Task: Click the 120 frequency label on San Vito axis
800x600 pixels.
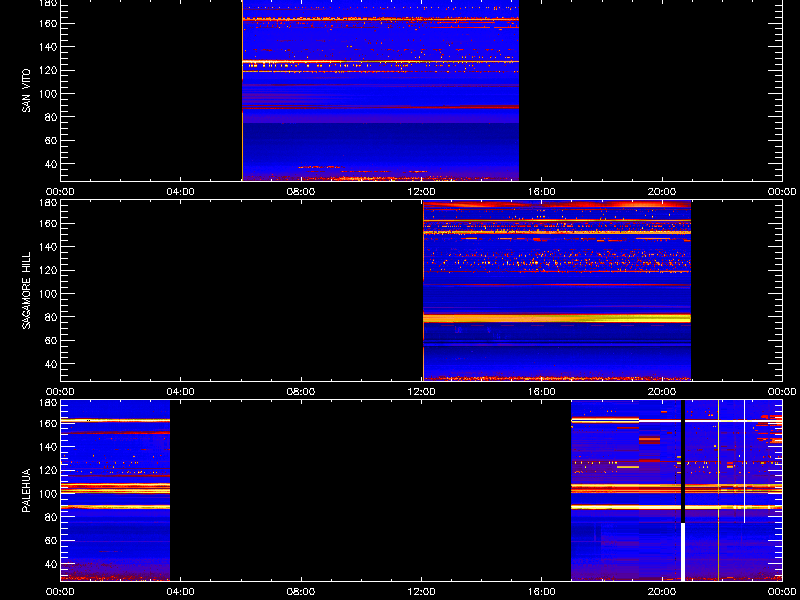Action: point(49,70)
